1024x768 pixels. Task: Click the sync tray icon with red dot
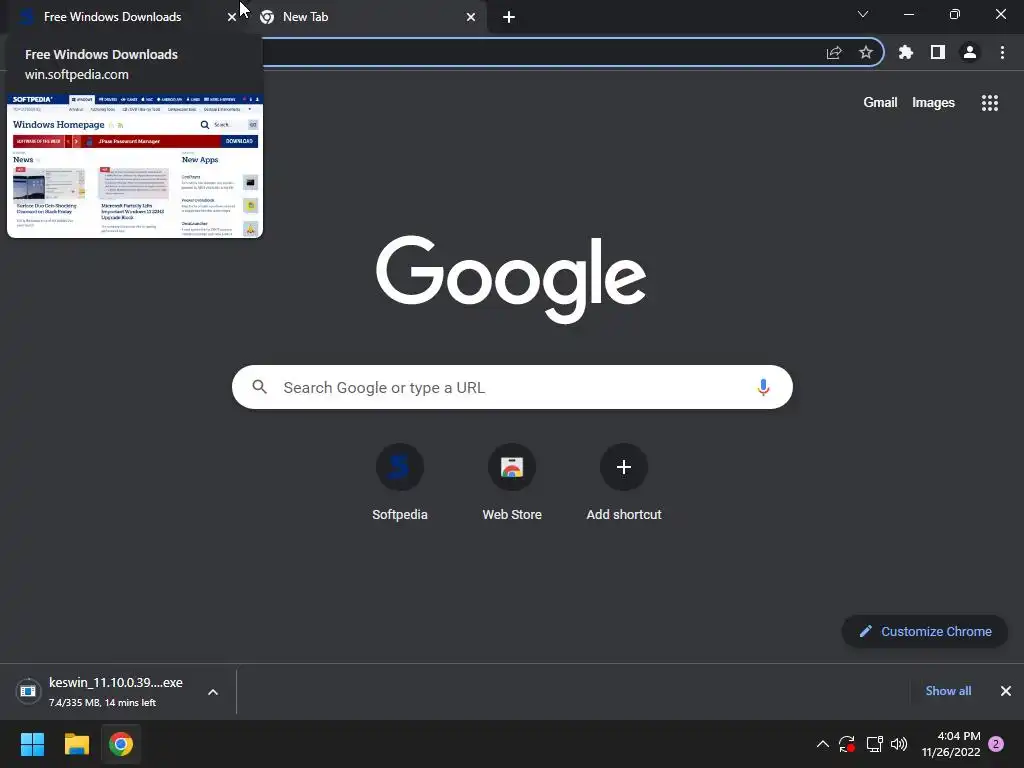pyautogui.click(x=847, y=744)
